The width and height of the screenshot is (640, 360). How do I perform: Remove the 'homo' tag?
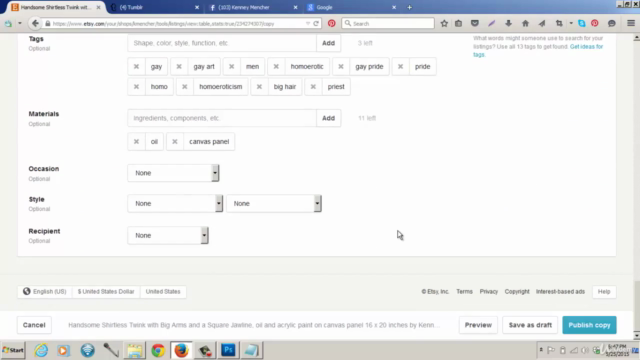(136, 87)
